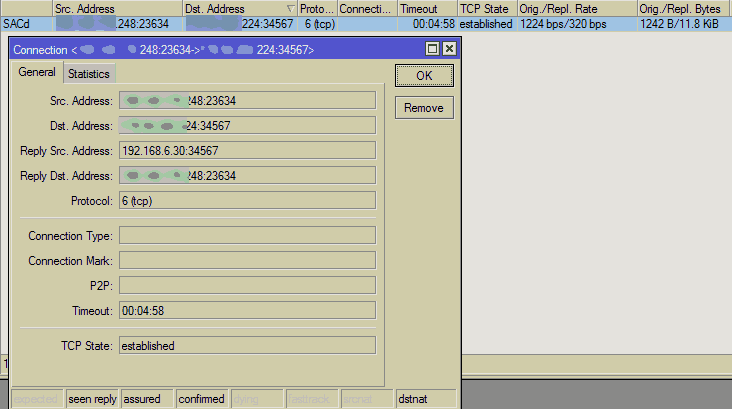The height and width of the screenshot is (409, 732).
Task: Click the 'assured' status flag
Action: tap(148, 399)
